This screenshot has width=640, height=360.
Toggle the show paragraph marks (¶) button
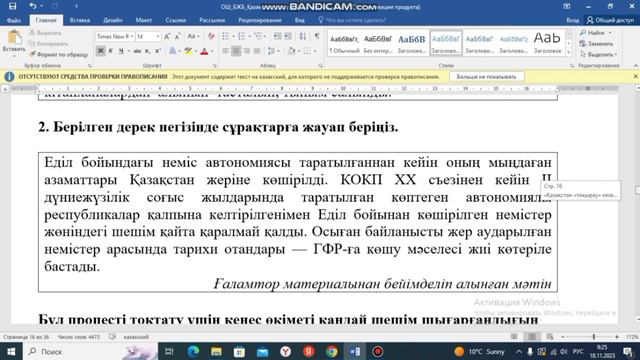[x=317, y=36]
